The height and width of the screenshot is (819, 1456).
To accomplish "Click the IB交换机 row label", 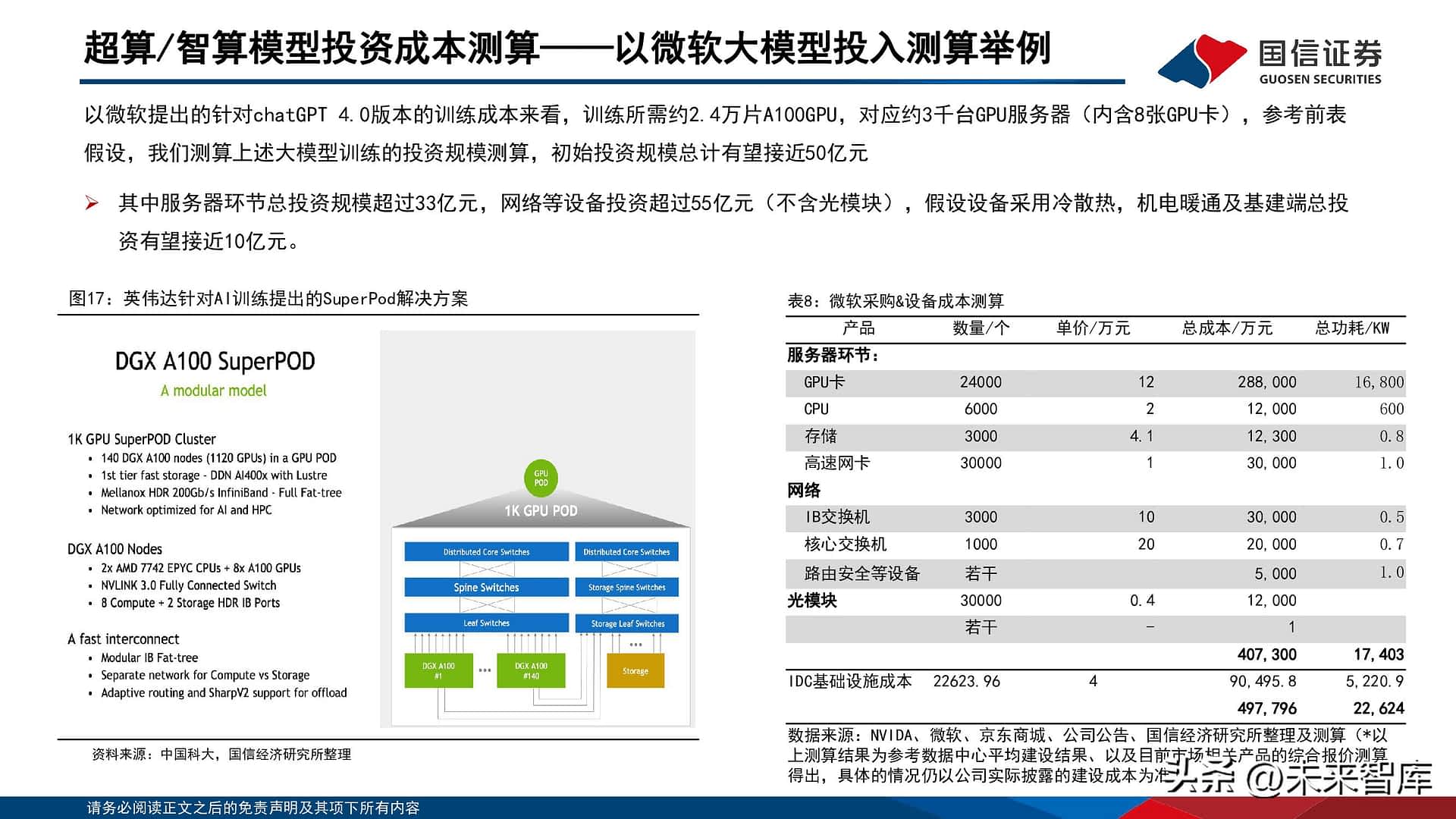I will tap(837, 517).
